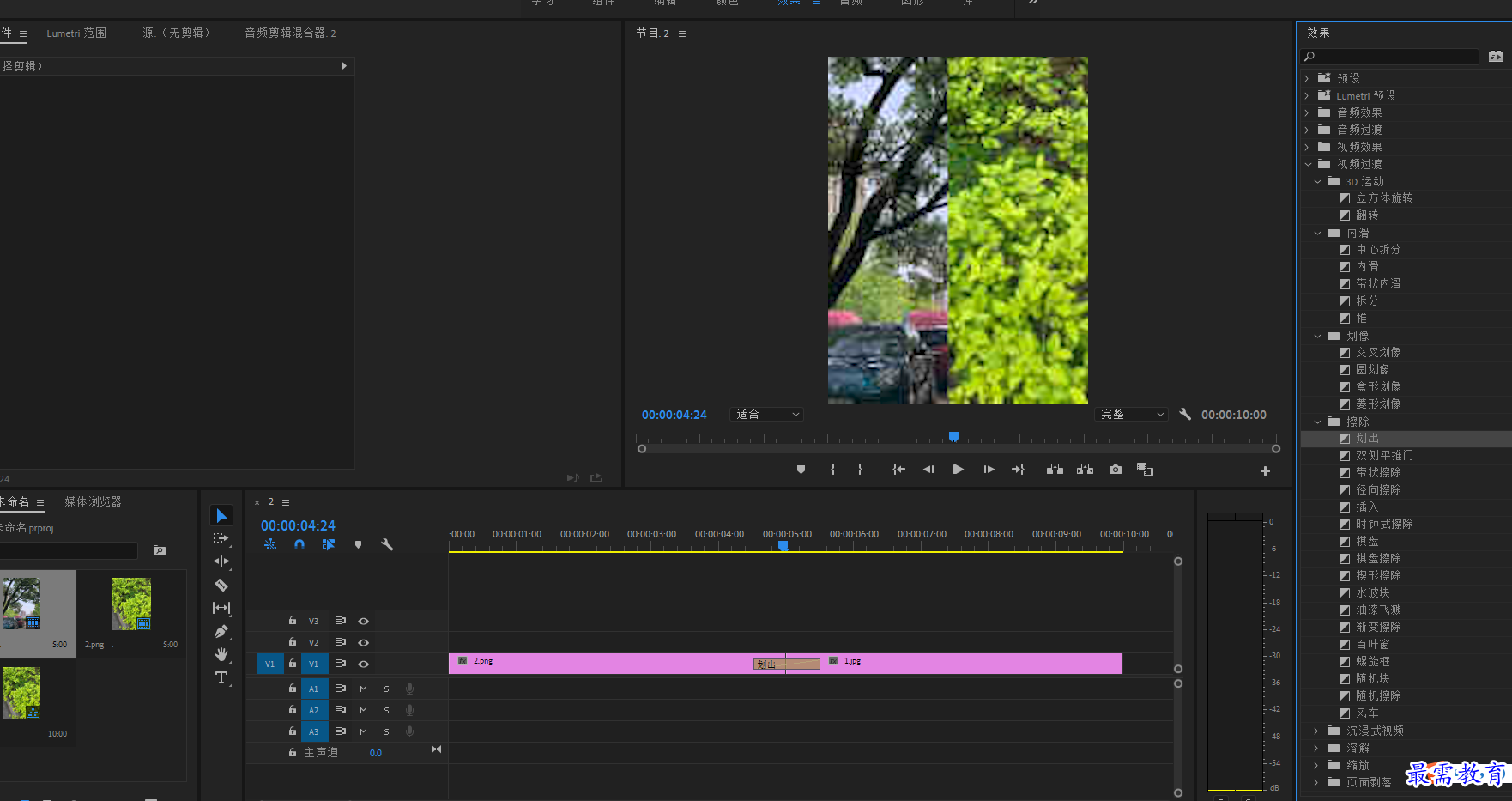Open the comparison view button
Viewport: 1512px width, 801px height.
pyautogui.click(x=1146, y=470)
